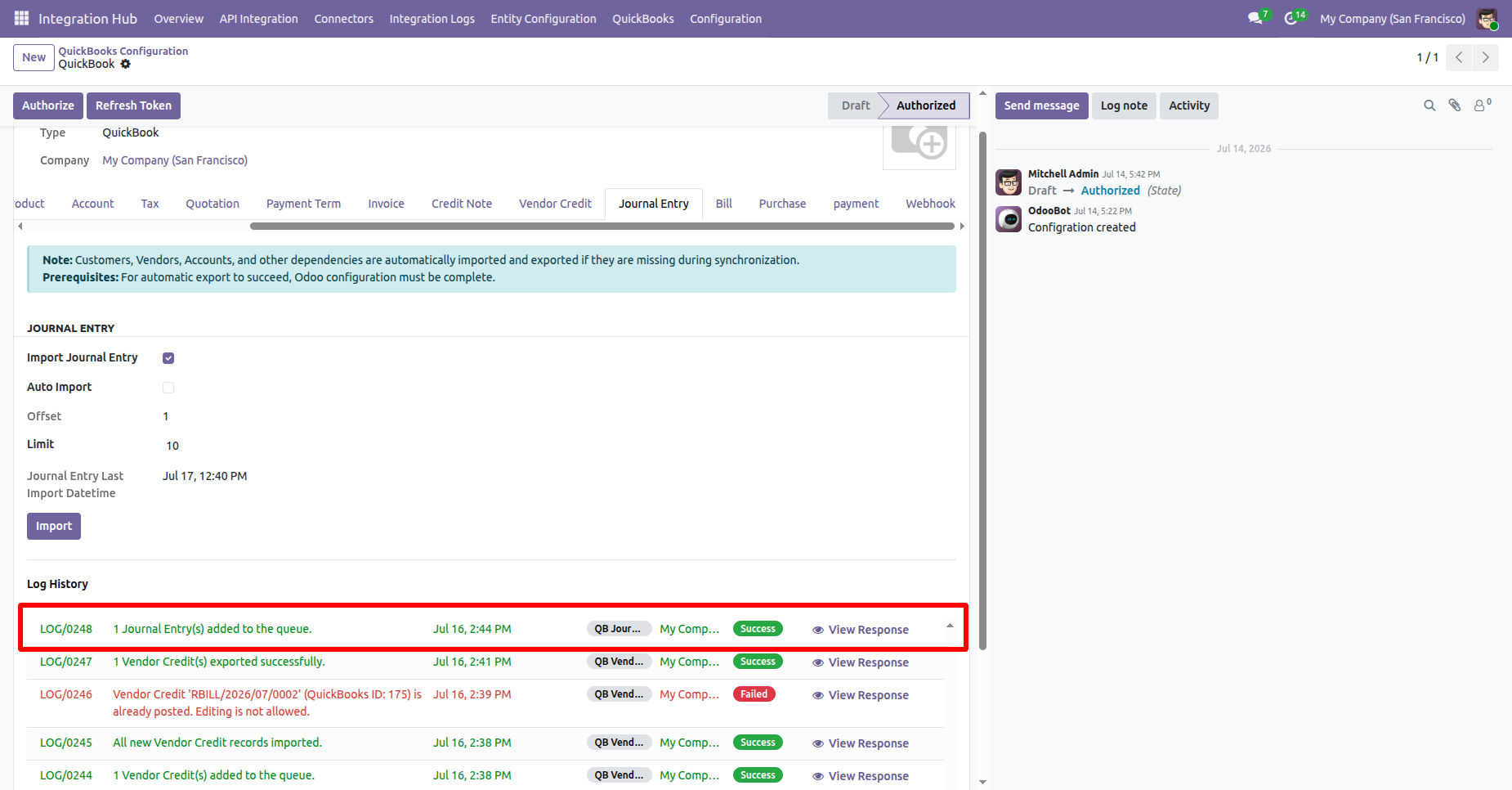The height and width of the screenshot is (790, 1512).
Task: Open the conversations chat icon with badge 7
Action: coord(1255,18)
